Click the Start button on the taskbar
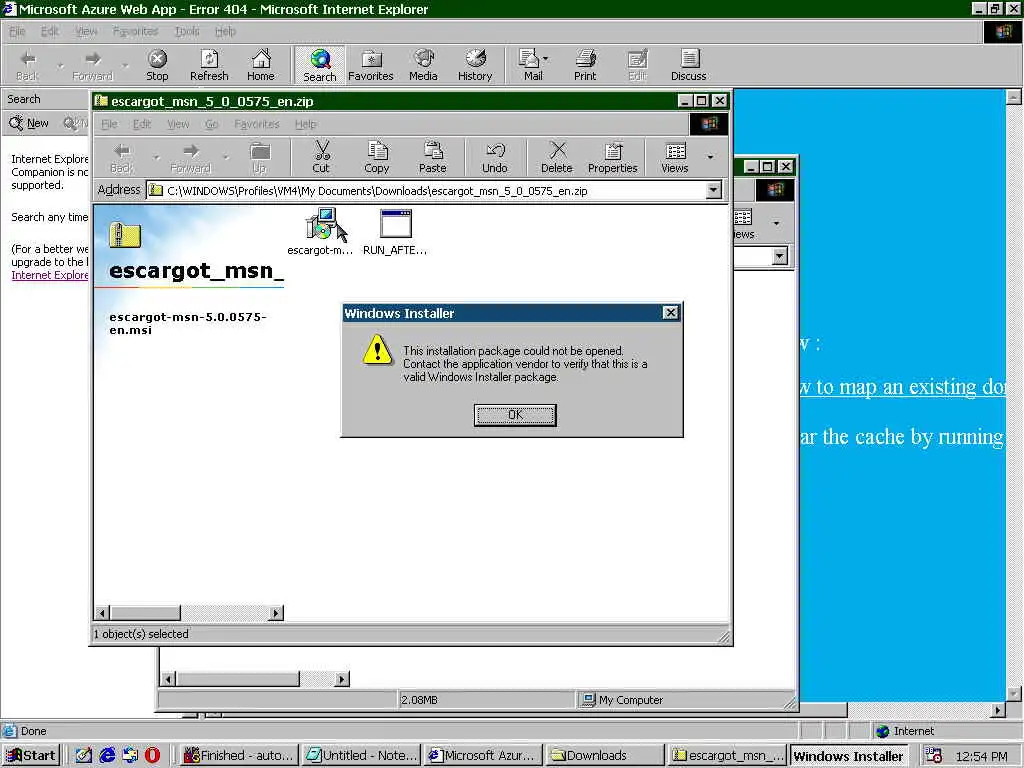Image resolution: width=1024 pixels, height=768 pixels. pos(31,756)
